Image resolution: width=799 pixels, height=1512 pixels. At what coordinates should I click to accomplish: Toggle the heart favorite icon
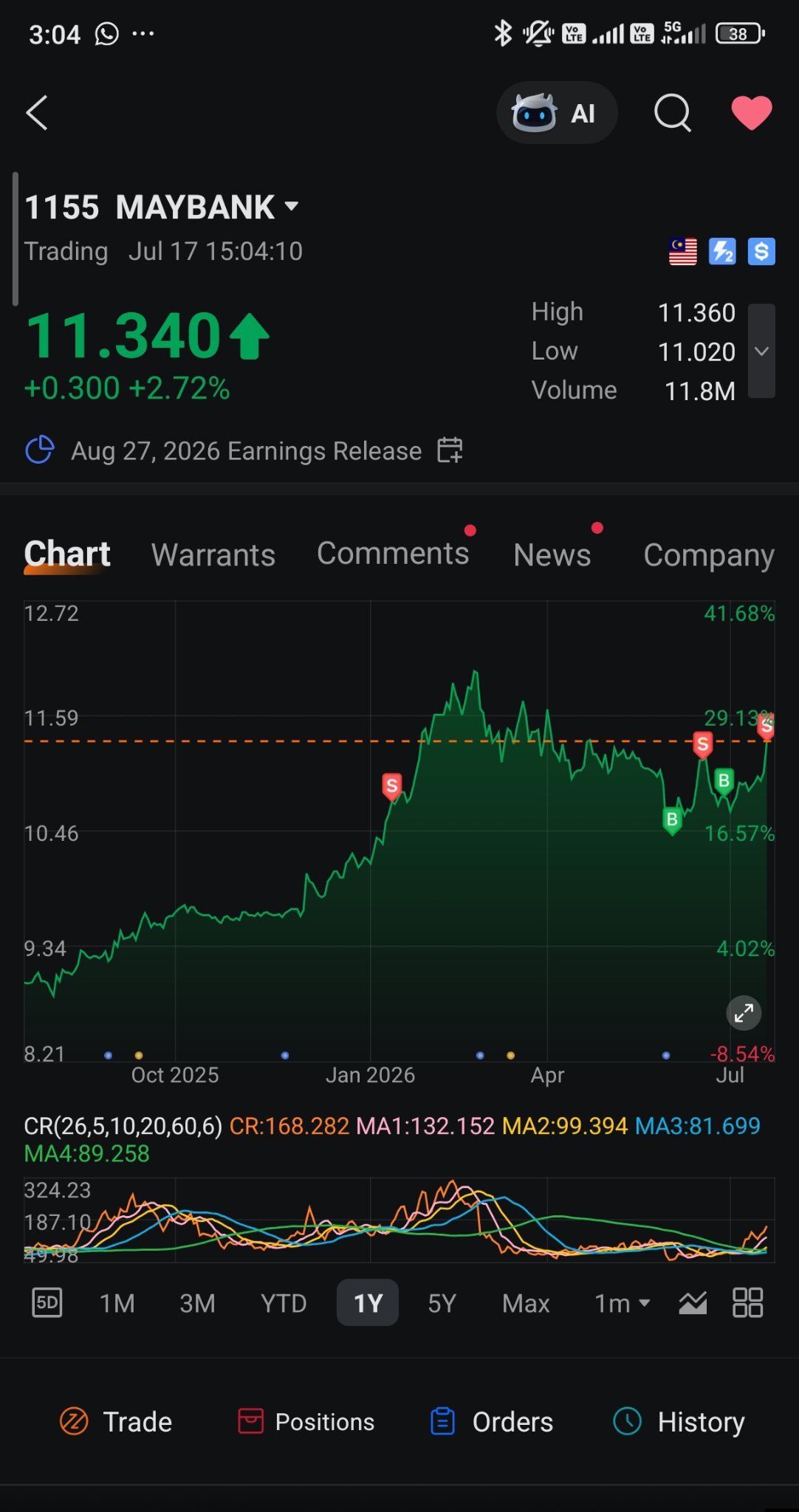click(752, 113)
